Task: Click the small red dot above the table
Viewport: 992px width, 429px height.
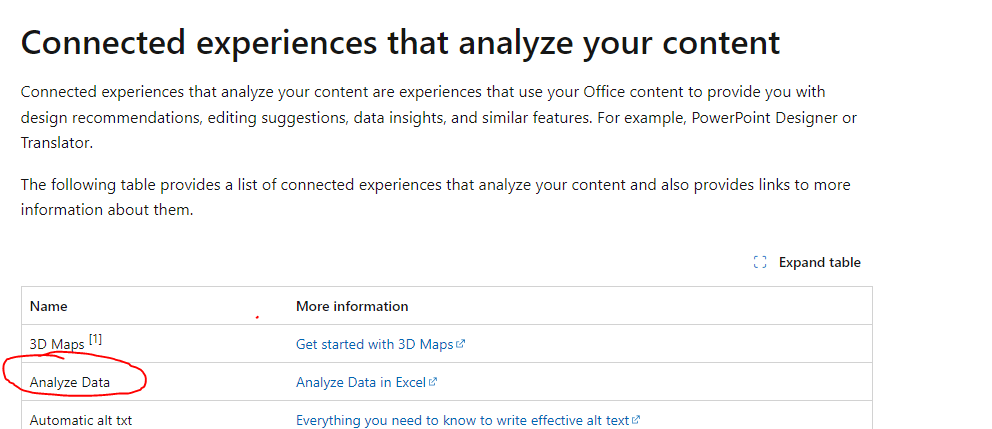Action: tap(257, 318)
